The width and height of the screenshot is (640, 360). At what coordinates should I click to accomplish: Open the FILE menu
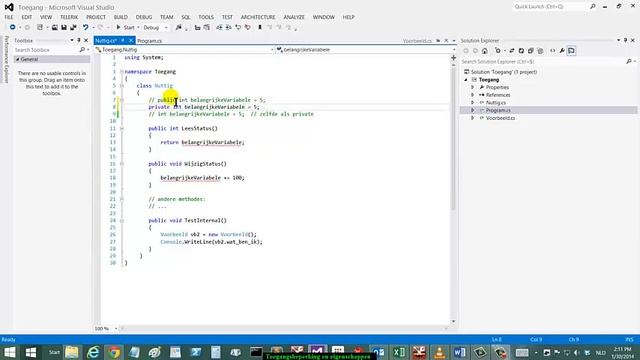9,17
